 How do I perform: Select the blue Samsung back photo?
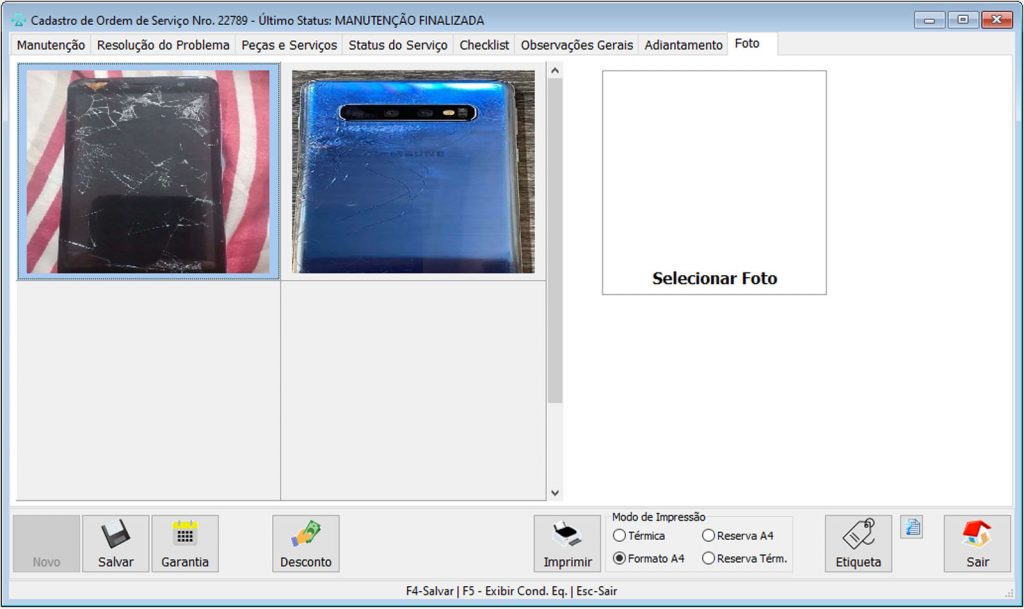413,171
